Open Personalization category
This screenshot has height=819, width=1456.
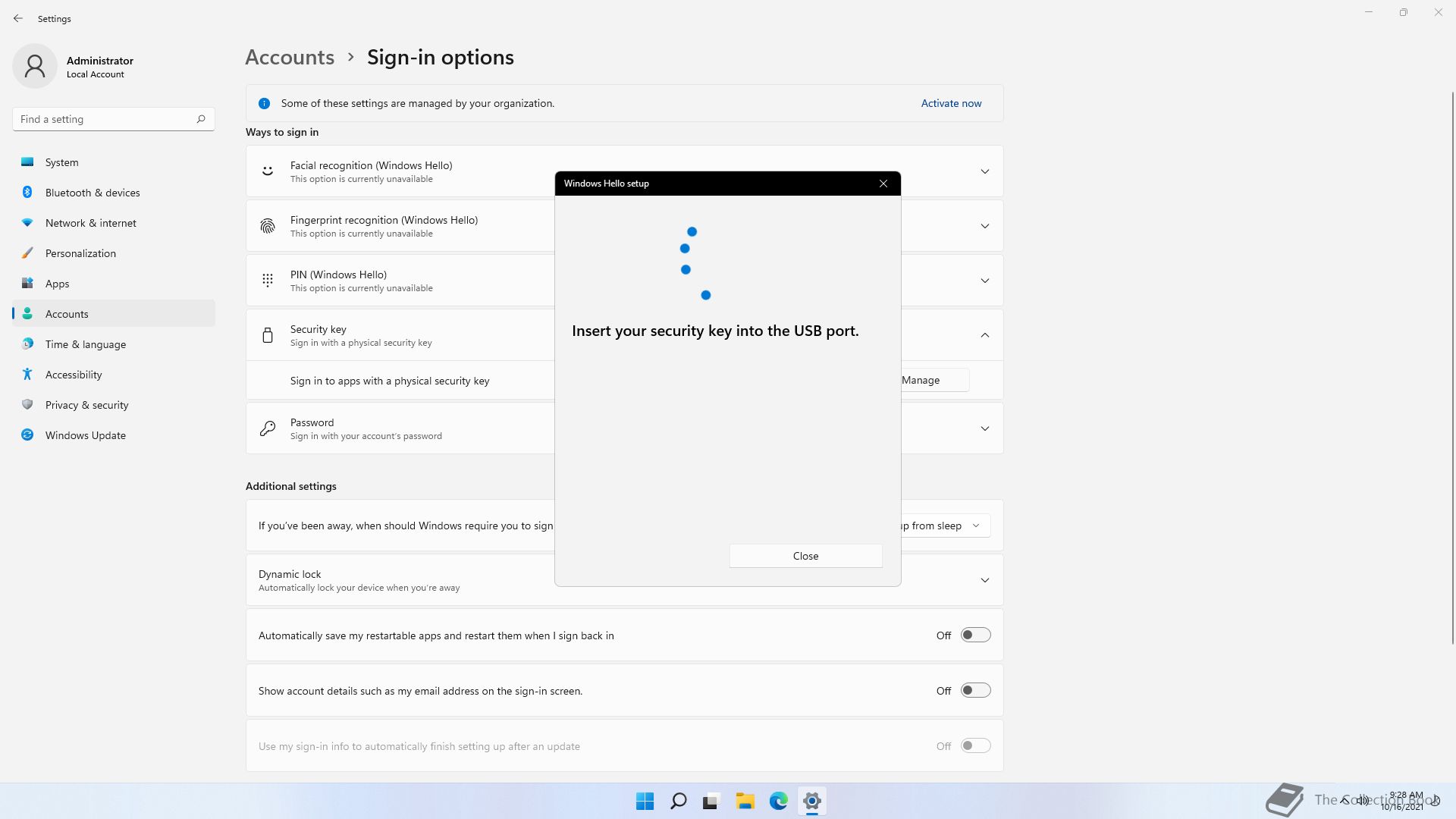pyautogui.click(x=114, y=253)
